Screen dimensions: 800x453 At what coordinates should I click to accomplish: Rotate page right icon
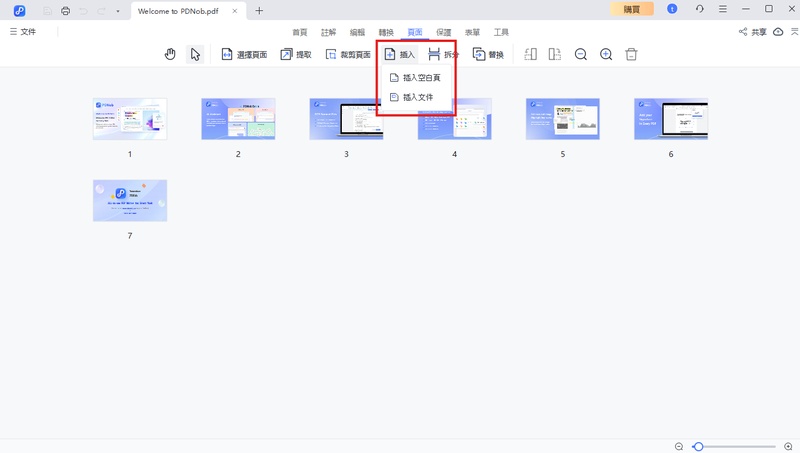click(555, 54)
